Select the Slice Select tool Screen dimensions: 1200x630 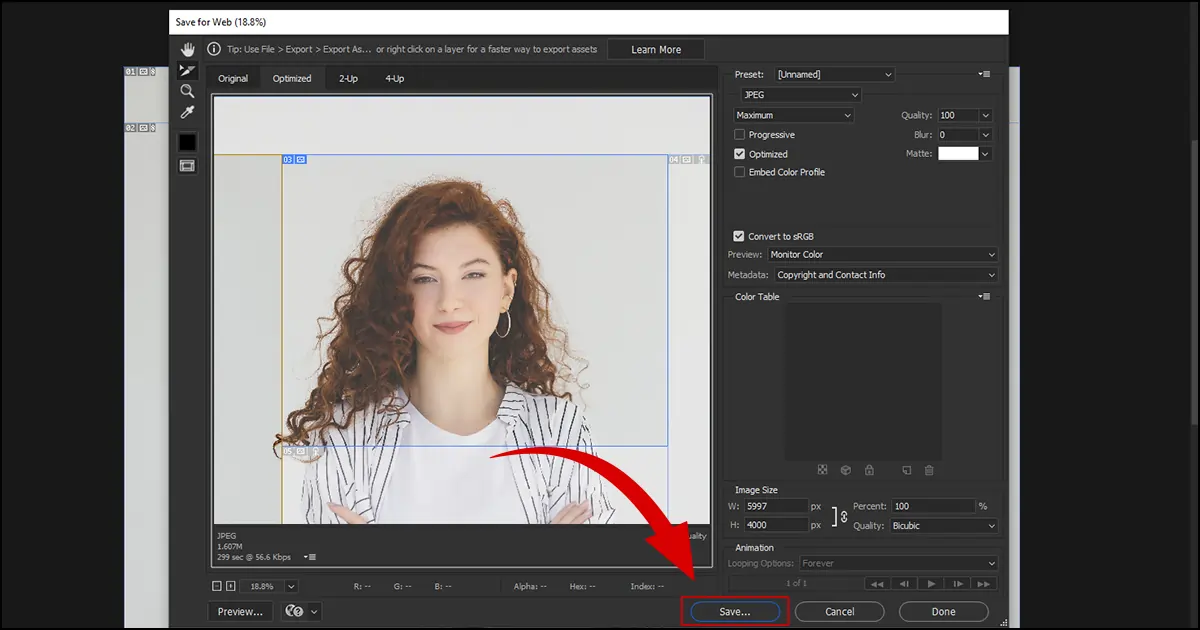(187, 69)
